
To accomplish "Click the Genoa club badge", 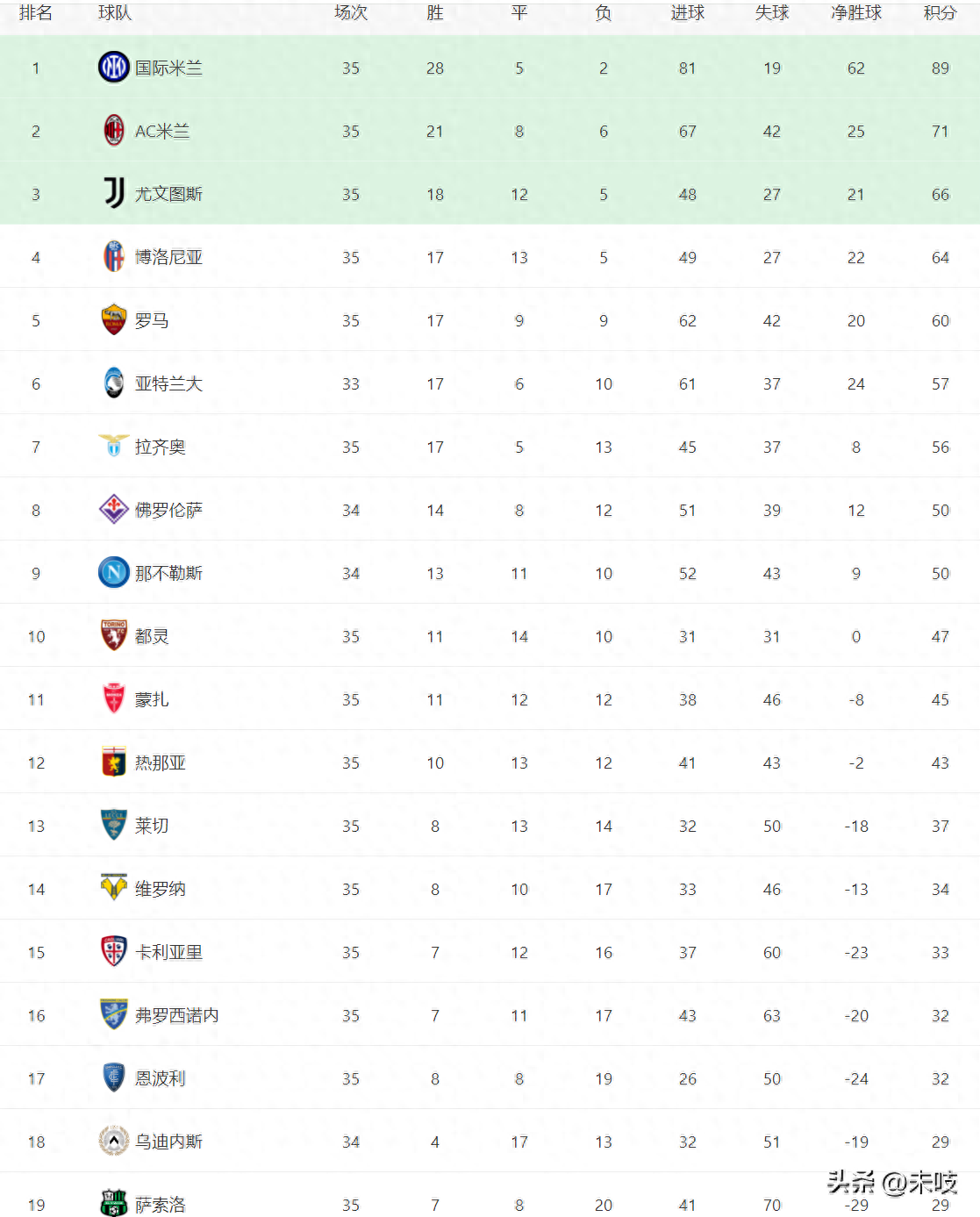I will click(114, 762).
